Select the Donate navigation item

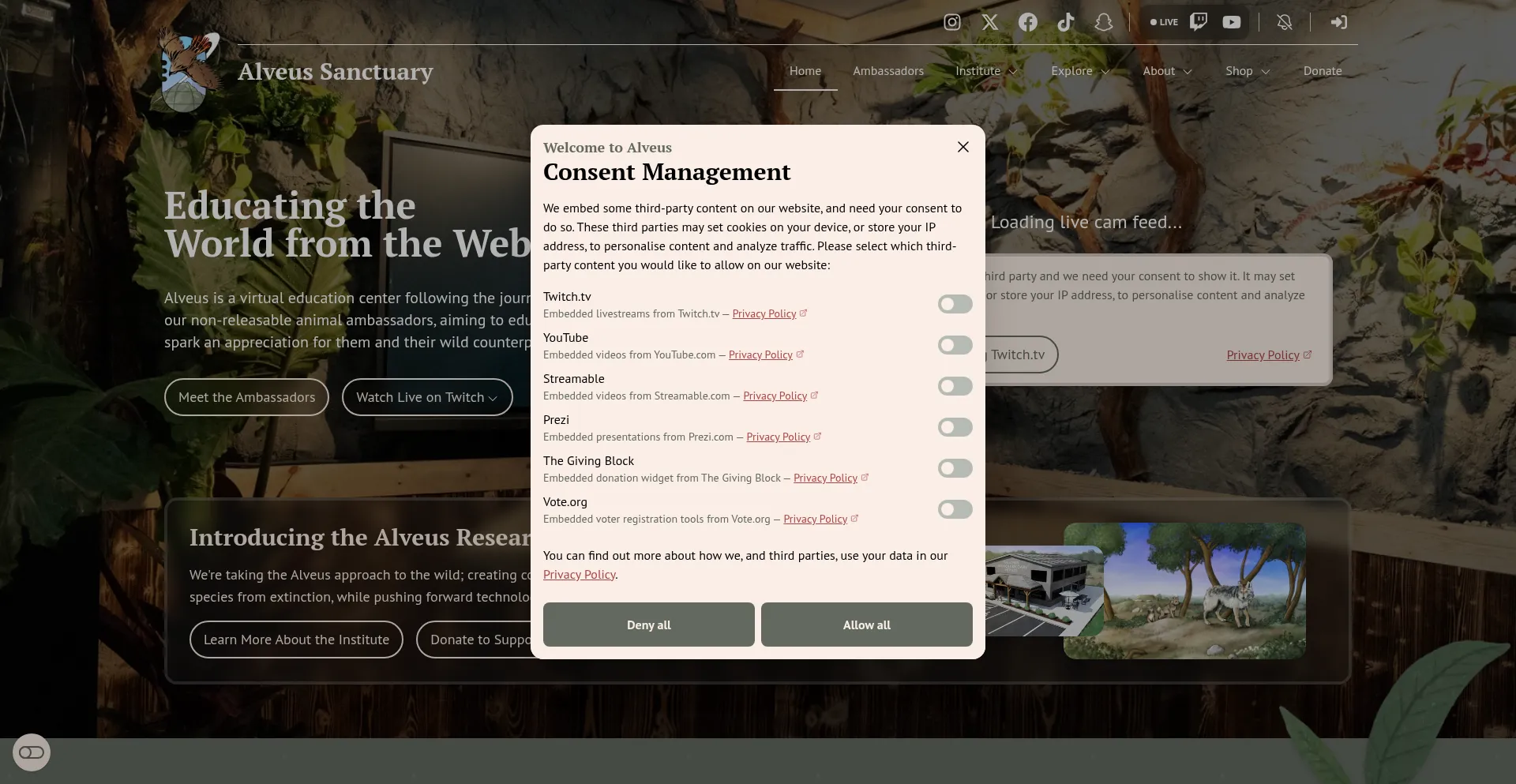click(x=1323, y=71)
